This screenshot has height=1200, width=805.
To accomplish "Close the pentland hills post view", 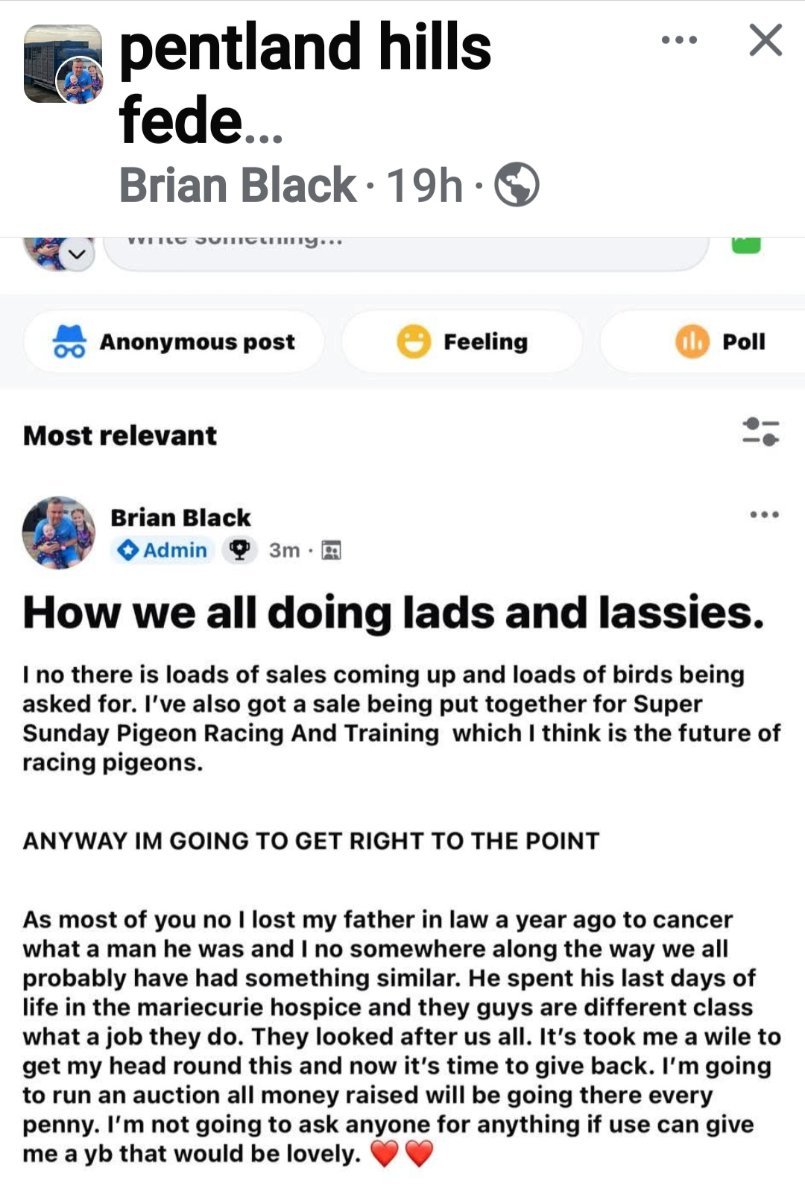I will click(765, 41).
